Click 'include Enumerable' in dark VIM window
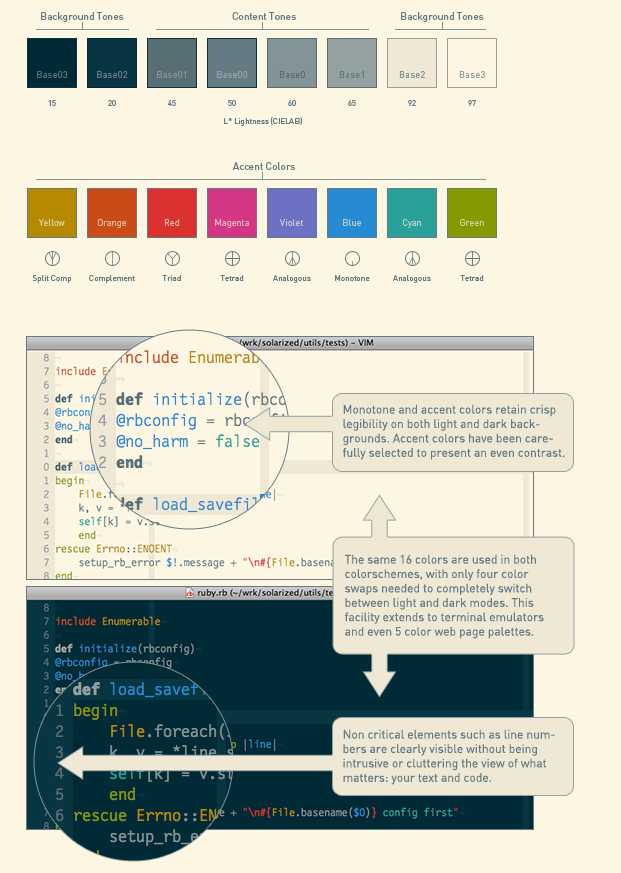 point(108,621)
